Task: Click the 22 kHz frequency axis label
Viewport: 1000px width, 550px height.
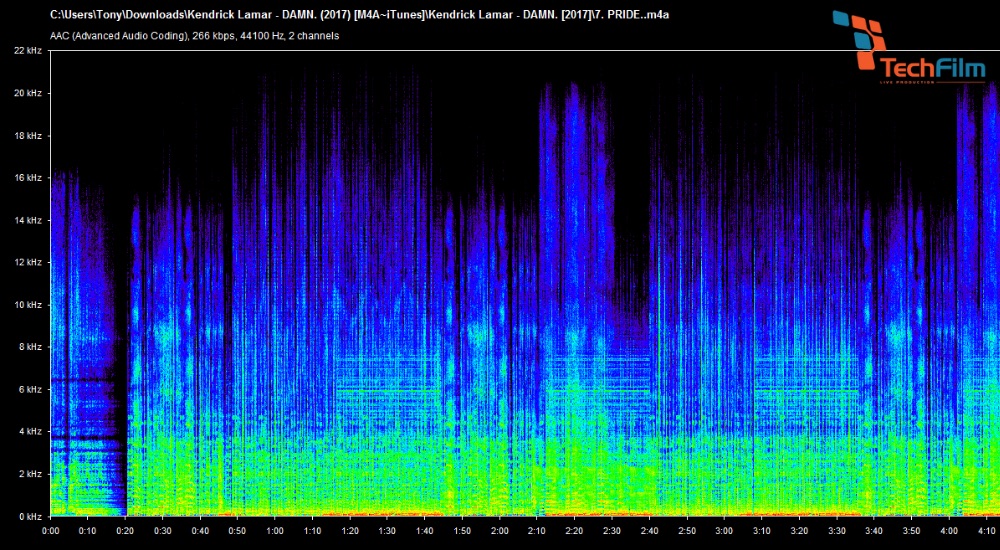Action: pos(27,50)
